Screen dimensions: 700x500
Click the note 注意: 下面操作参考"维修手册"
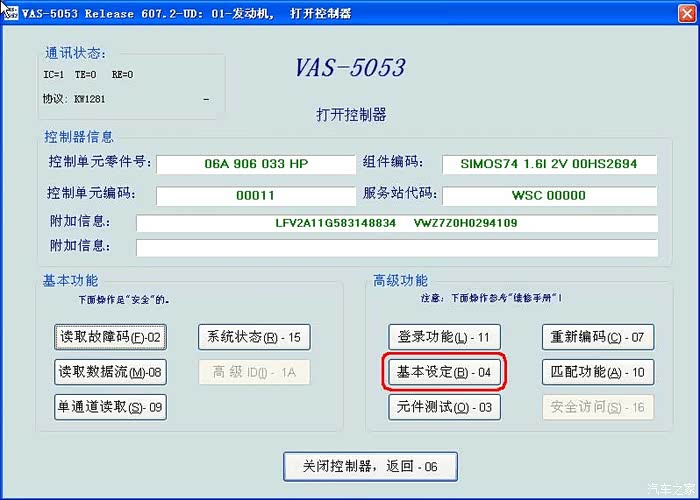click(492, 298)
